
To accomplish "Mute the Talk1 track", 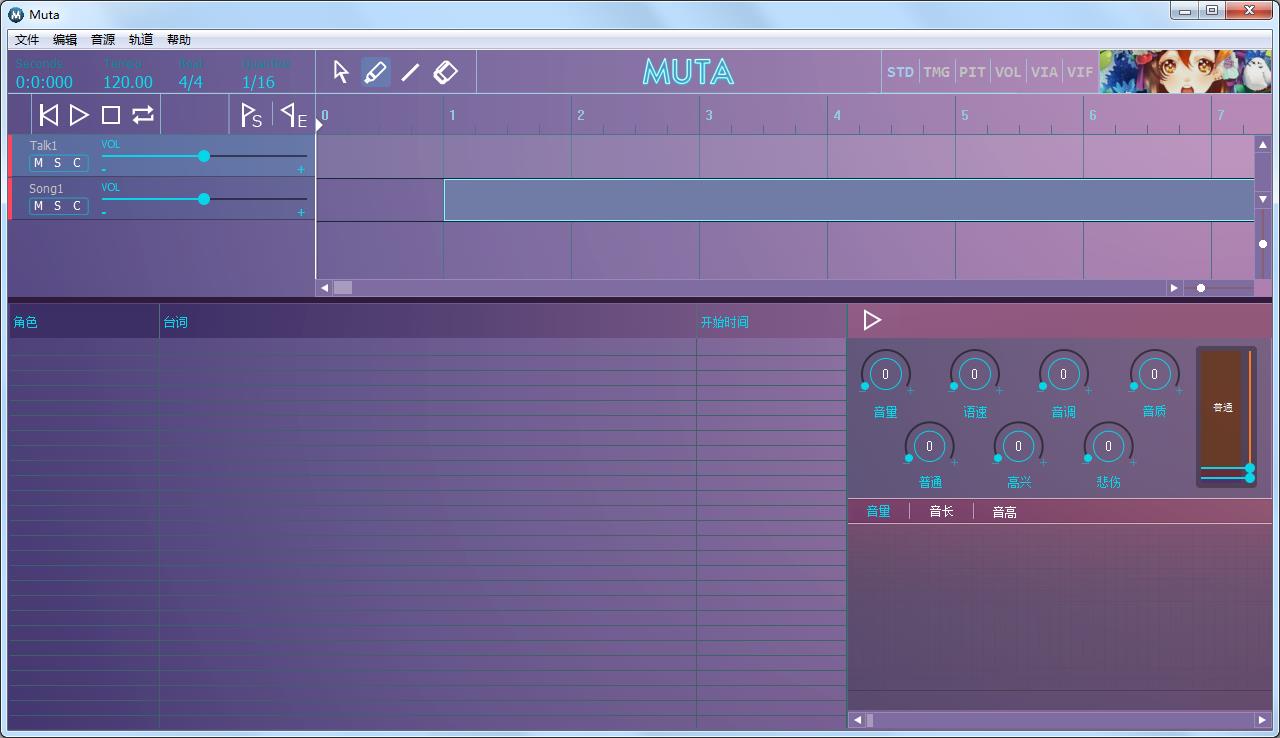I will tap(38, 163).
